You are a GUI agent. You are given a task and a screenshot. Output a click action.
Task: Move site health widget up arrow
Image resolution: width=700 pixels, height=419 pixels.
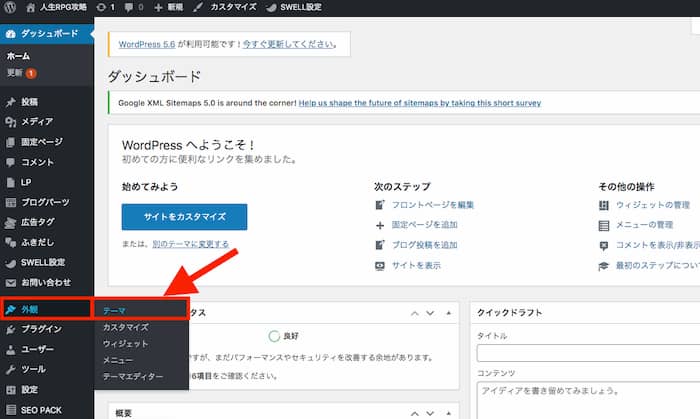pyautogui.click(x=415, y=313)
